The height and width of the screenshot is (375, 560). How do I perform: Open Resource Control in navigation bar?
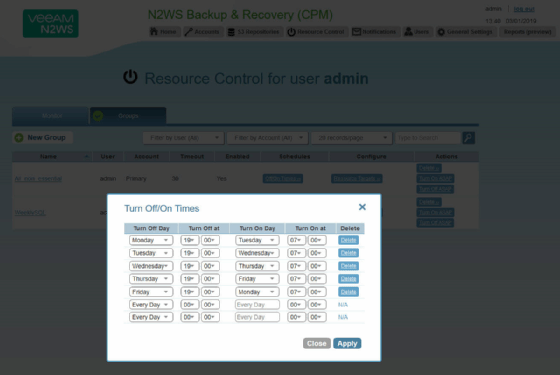pyautogui.click(x=316, y=32)
